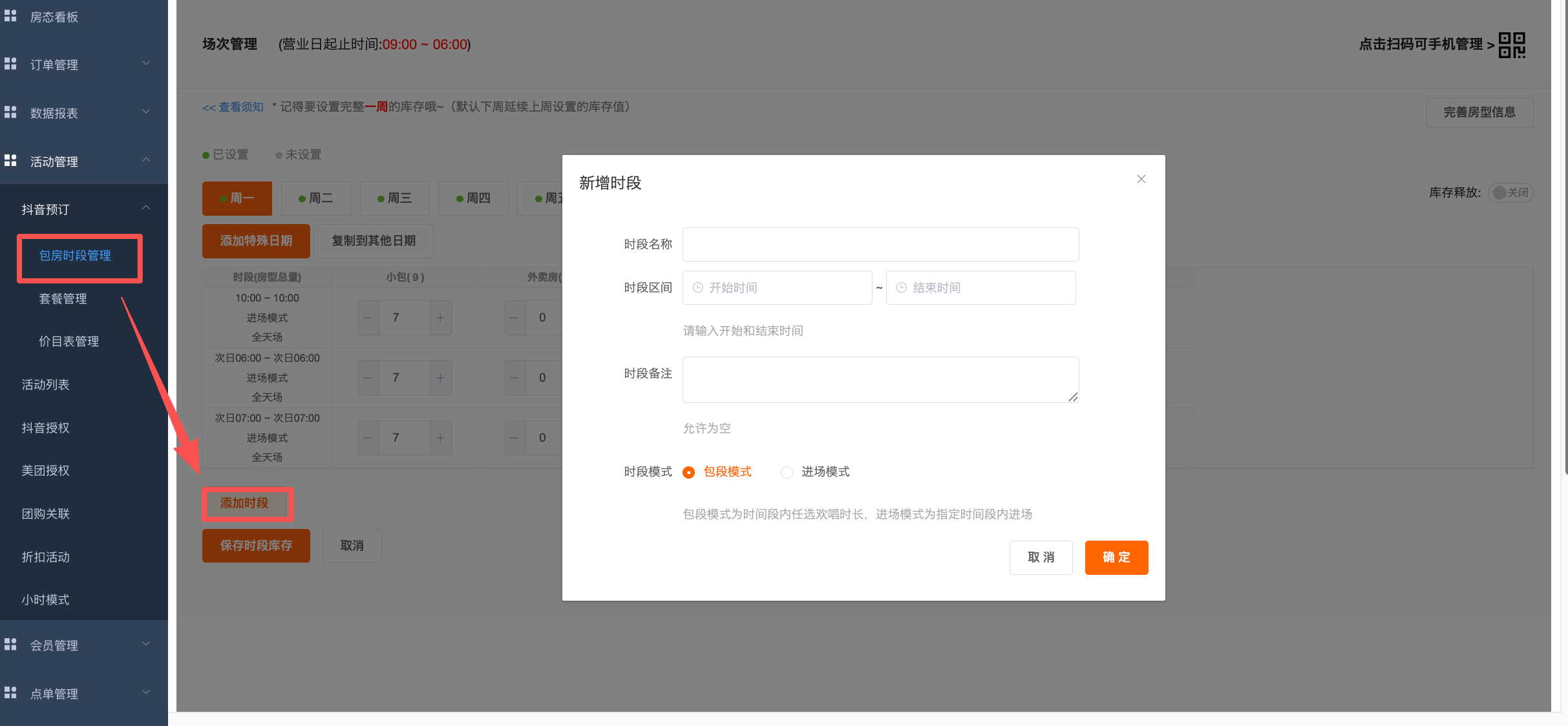Viewport: 1568px width, 726px height.
Task: Expand the 数据报表 sidebar menu
Action: (x=146, y=112)
